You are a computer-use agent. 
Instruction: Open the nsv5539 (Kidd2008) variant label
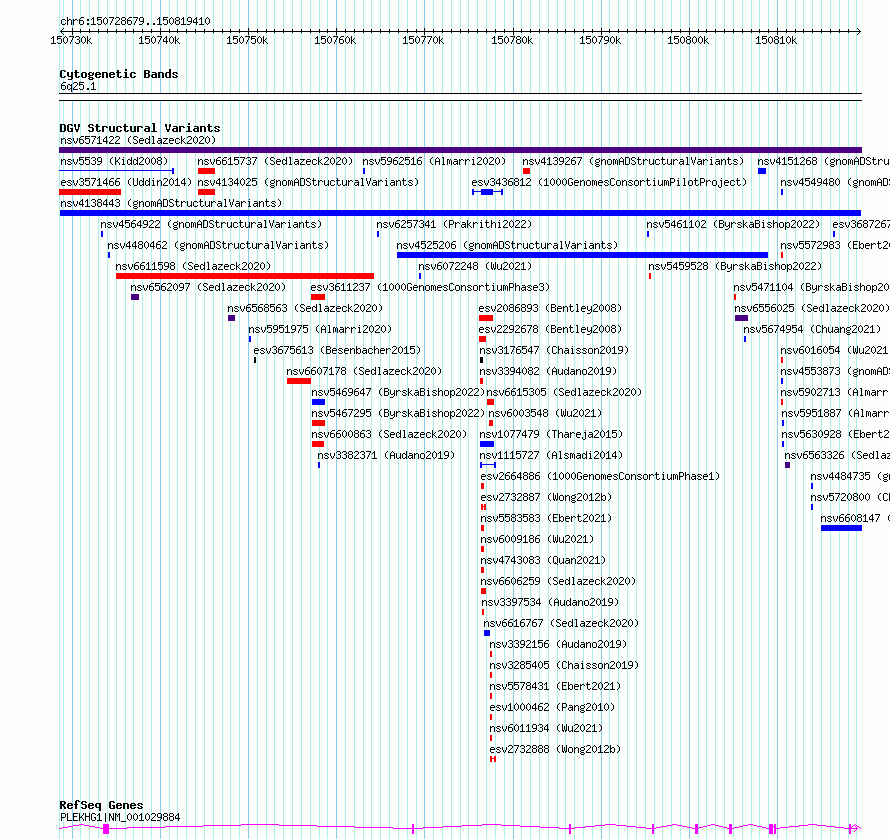[114, 161]
